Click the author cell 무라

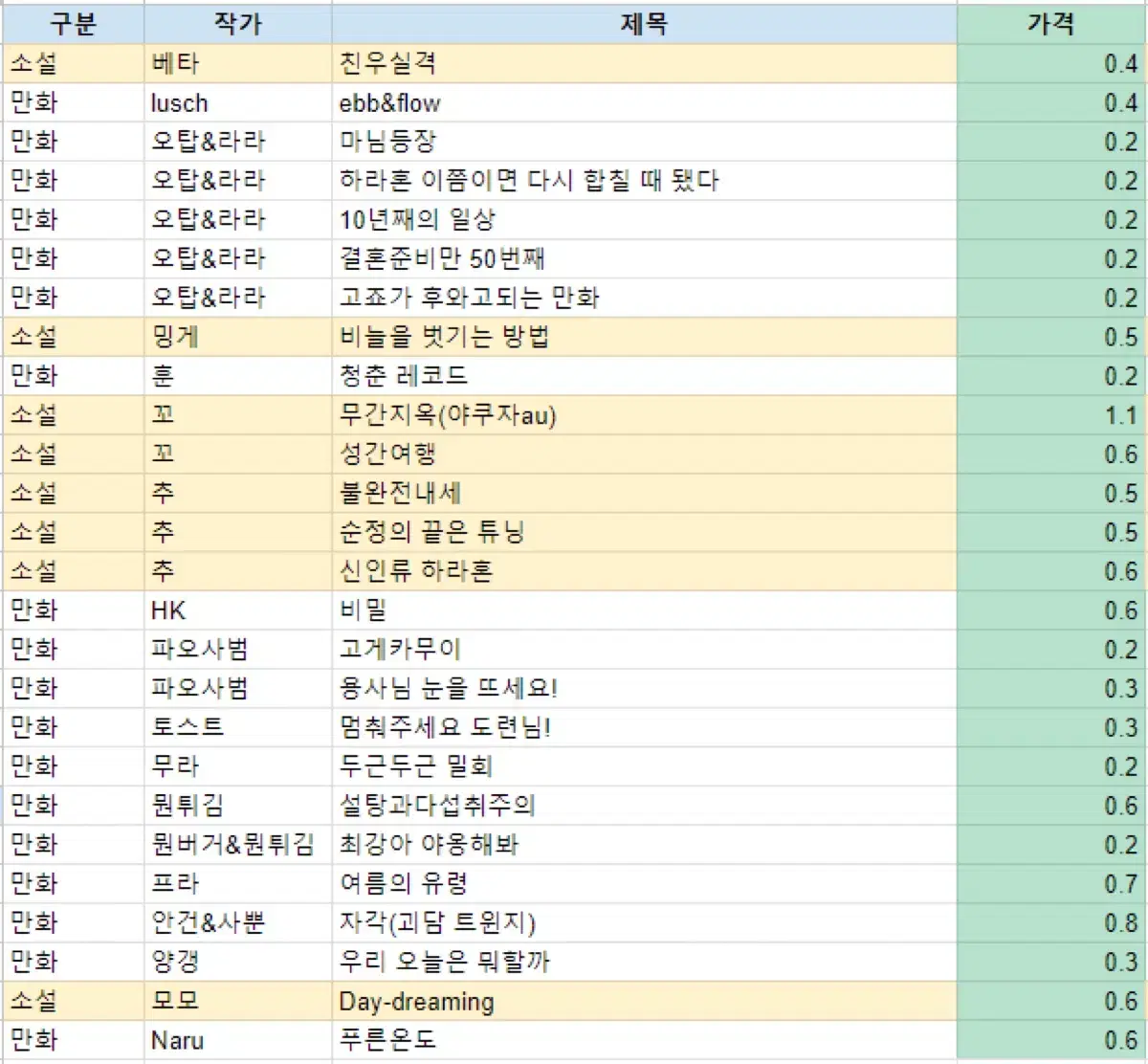[237, 766]
